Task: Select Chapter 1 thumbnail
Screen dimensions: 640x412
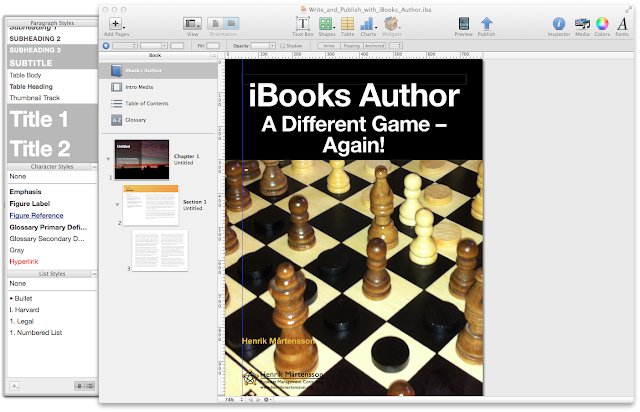Action: coord(142,159)
